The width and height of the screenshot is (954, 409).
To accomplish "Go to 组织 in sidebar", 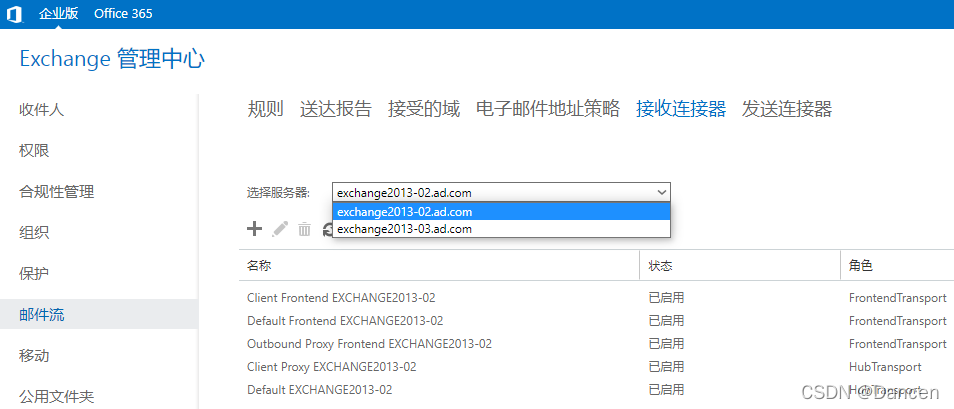I will [34, 232].
